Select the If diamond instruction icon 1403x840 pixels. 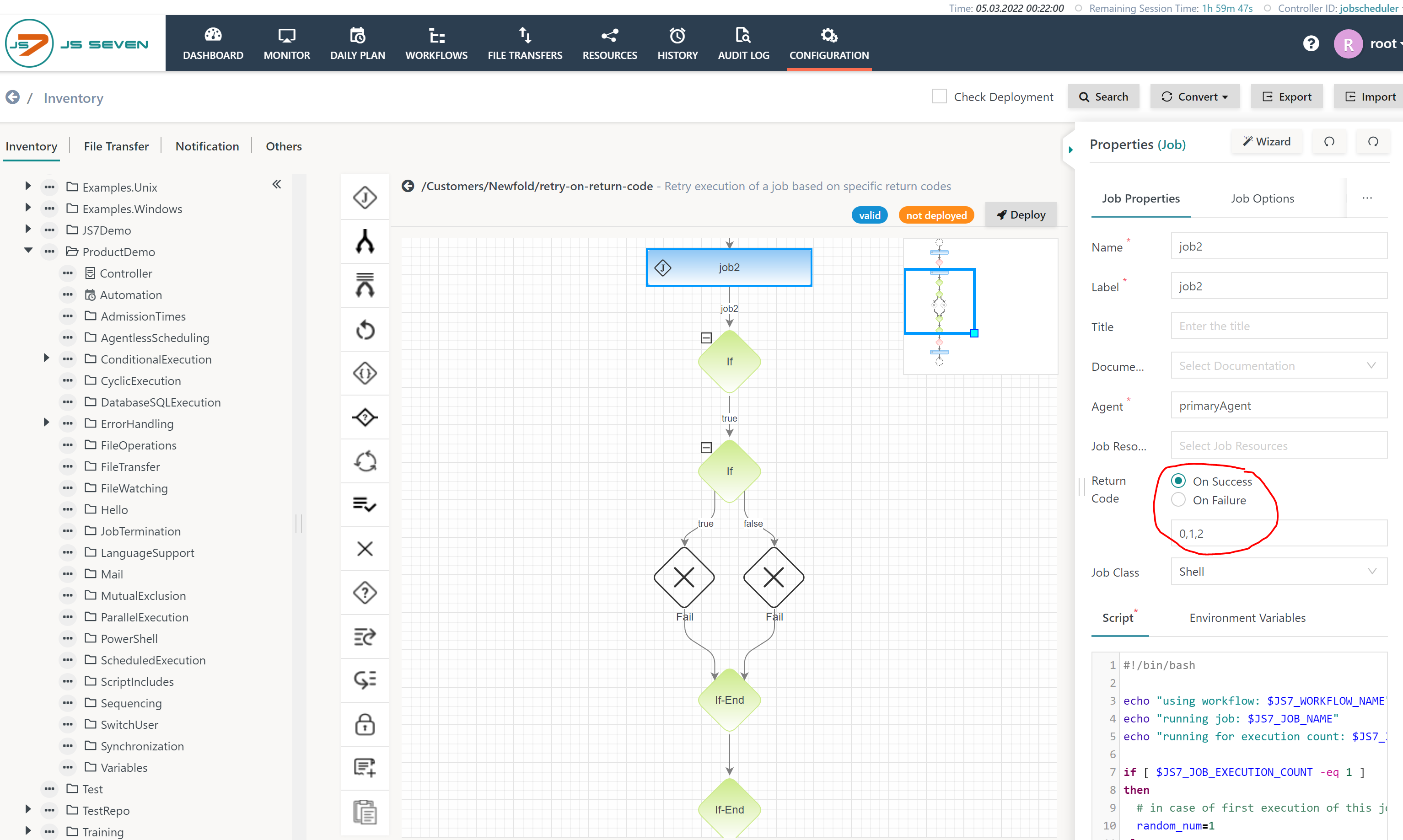pyautogui.click(x=365, y=417)
